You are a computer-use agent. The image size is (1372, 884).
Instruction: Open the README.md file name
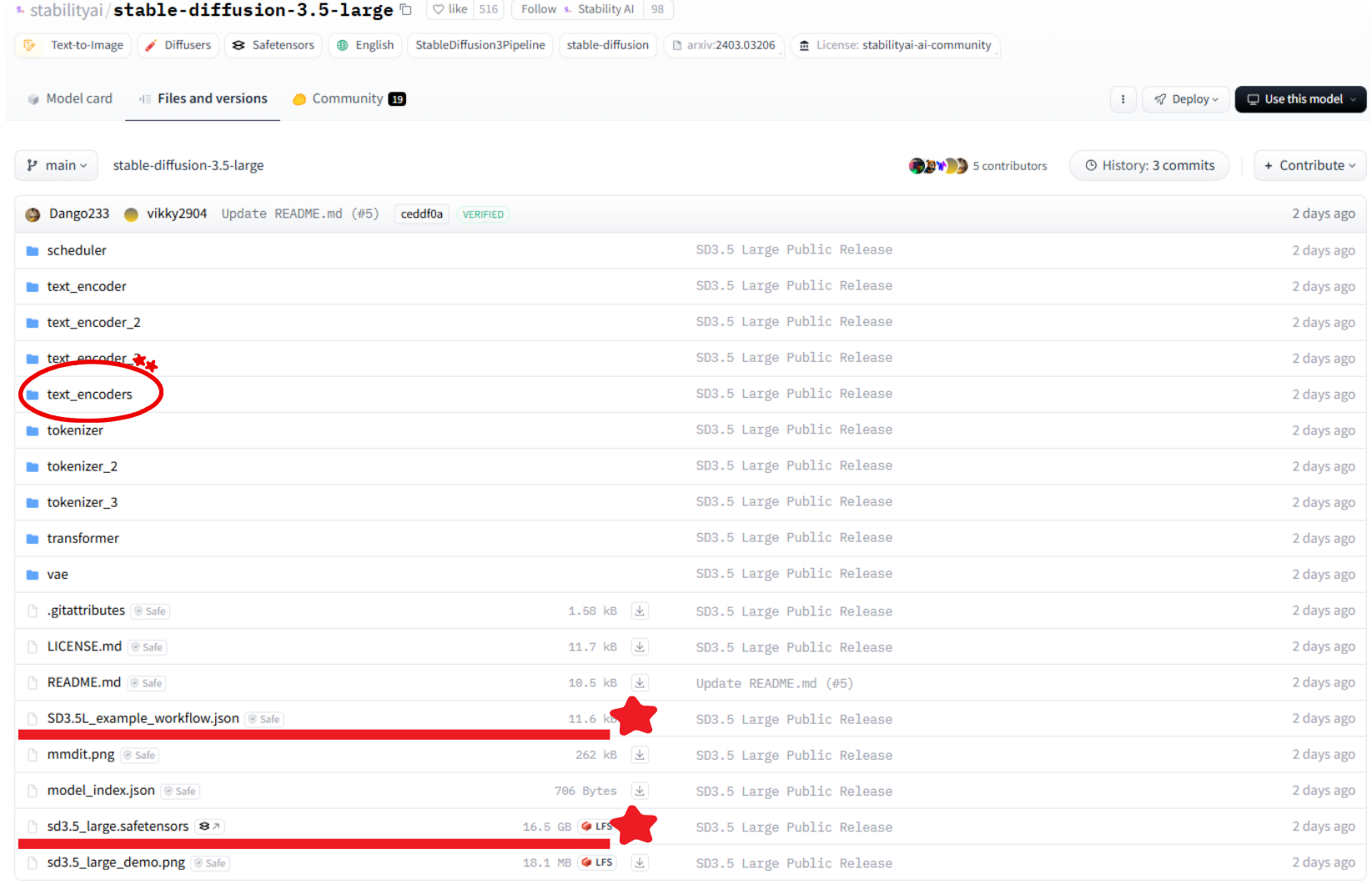[x=84, y=682]
